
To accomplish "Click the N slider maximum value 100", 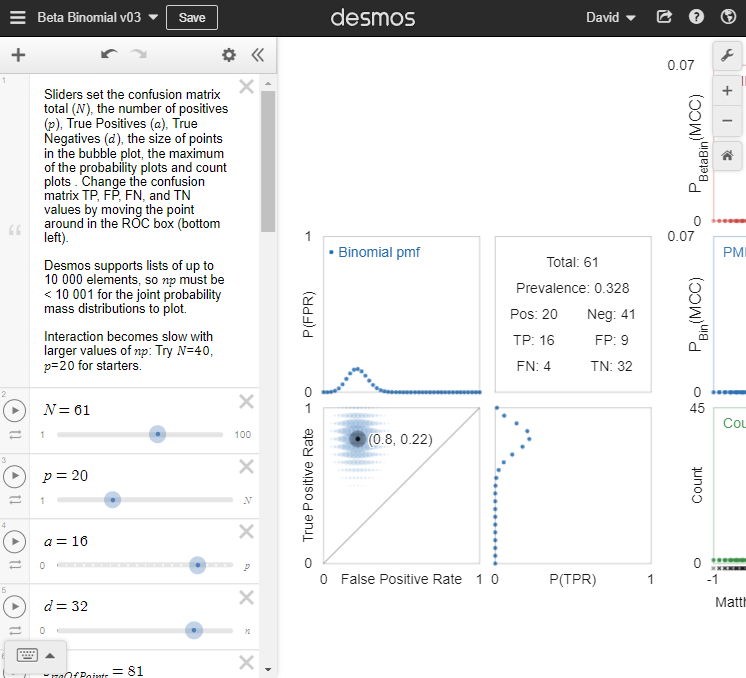I will [243, 434].
